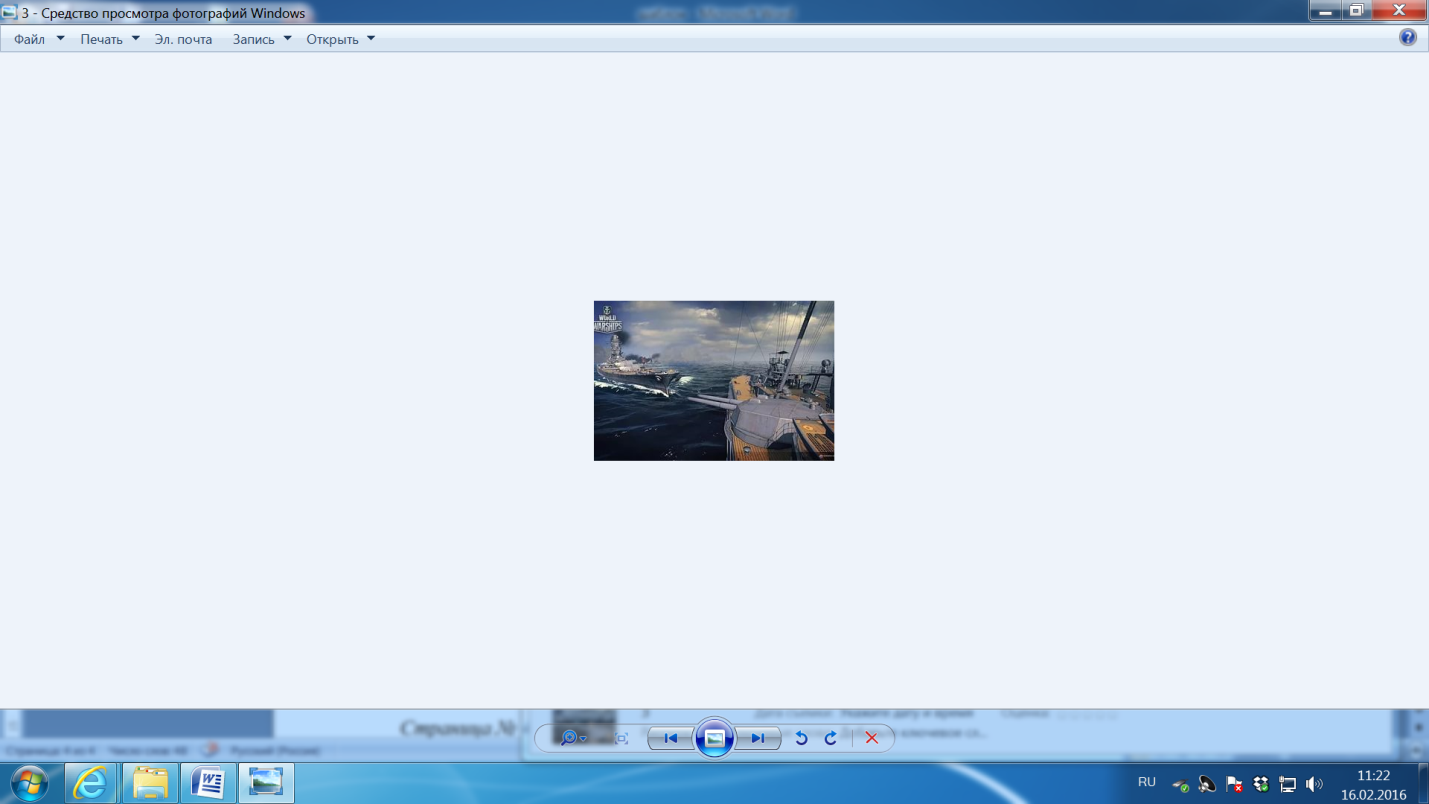Open Safely Remove Hardware tray icon
Screen dimensions: 1429x804
tap(1181, 785)
